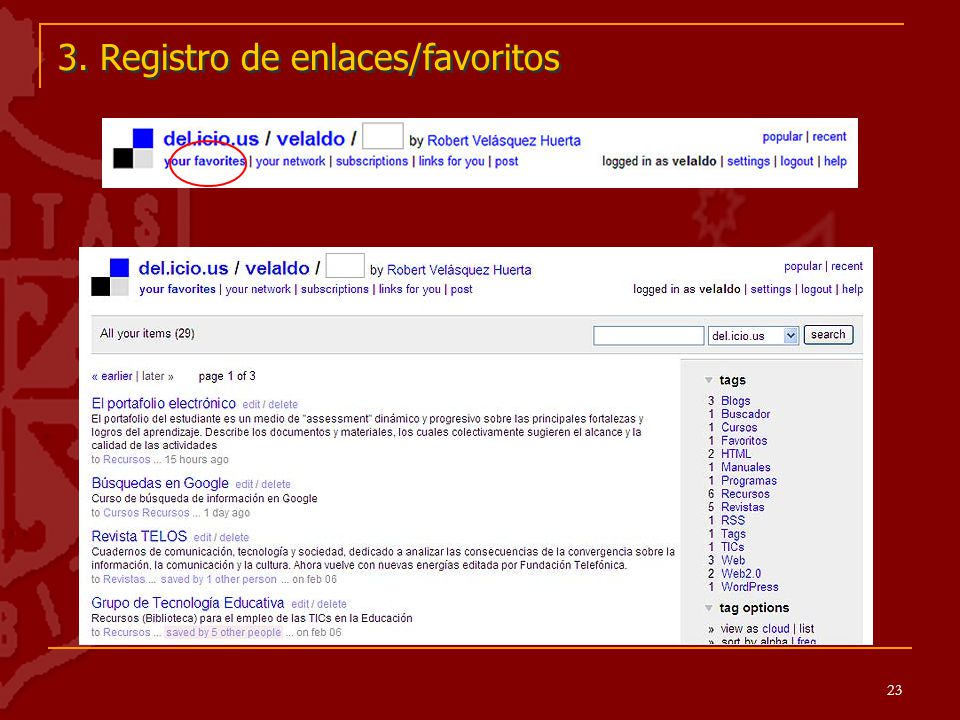Select the 'Web2.0' tag in the sidebar
This screenshot has height=720, width=960.
tap(741, 574)
